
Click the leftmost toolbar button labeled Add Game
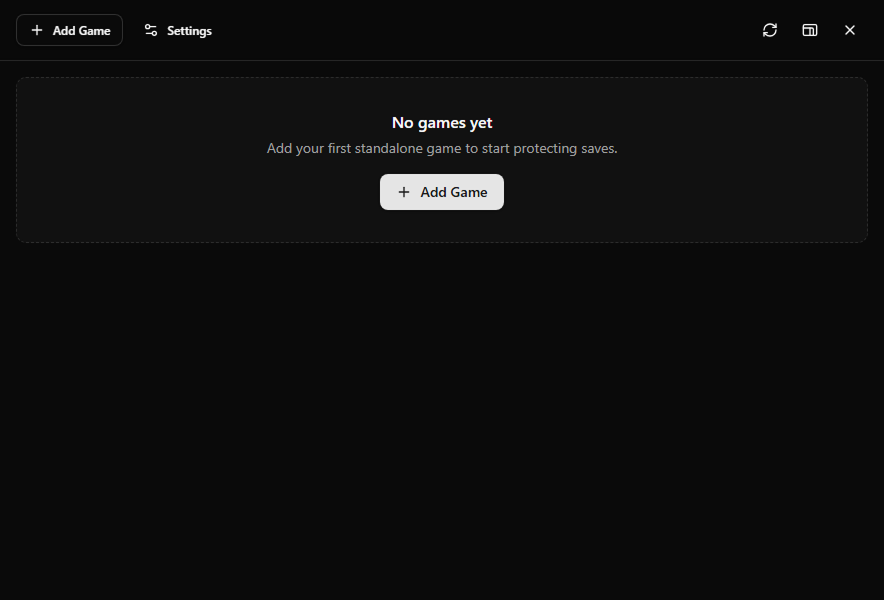coord(69,30)
